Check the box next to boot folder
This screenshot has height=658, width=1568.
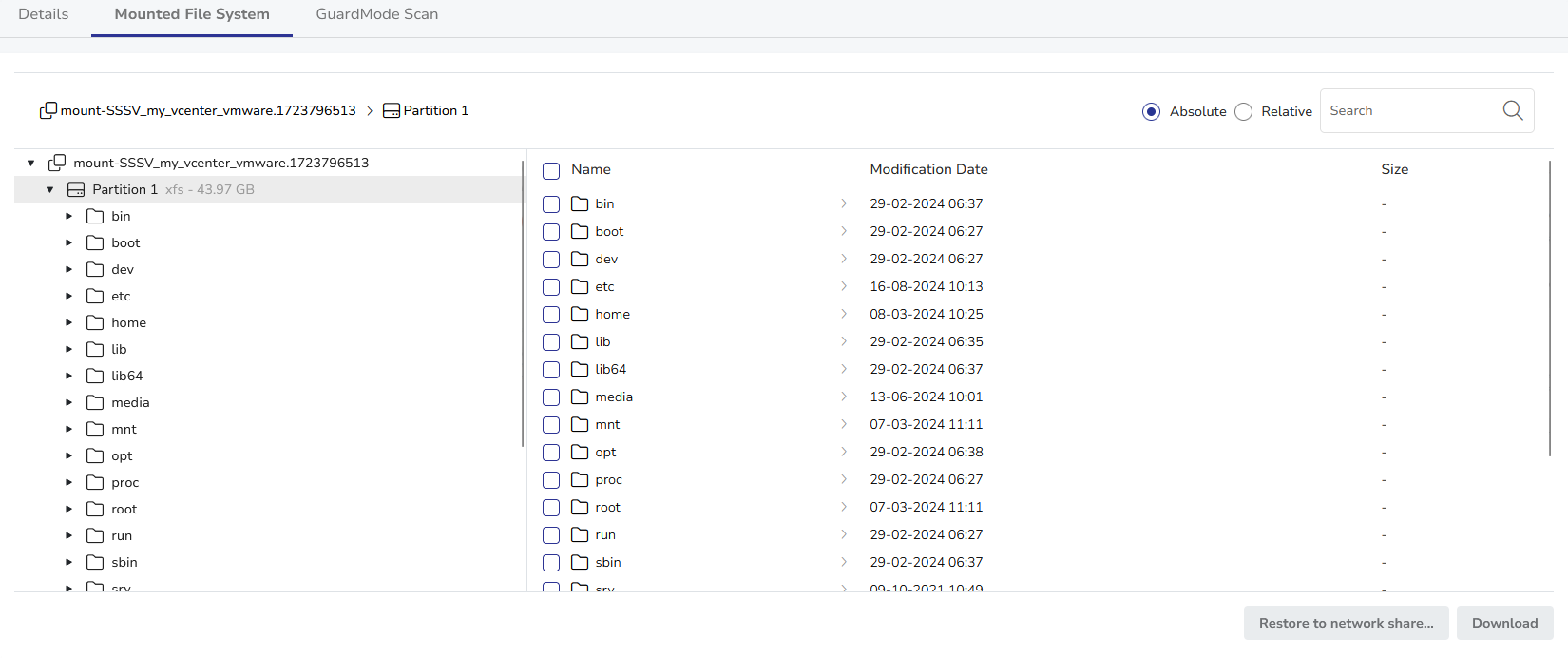tap(551, 232)
